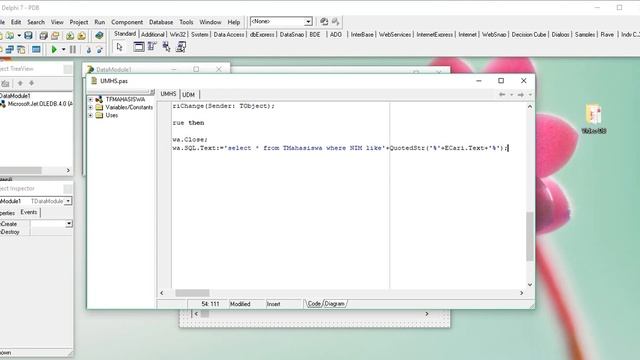
Task: Click navigate back arrow in code editor
Action: click(x=502, y=95)
